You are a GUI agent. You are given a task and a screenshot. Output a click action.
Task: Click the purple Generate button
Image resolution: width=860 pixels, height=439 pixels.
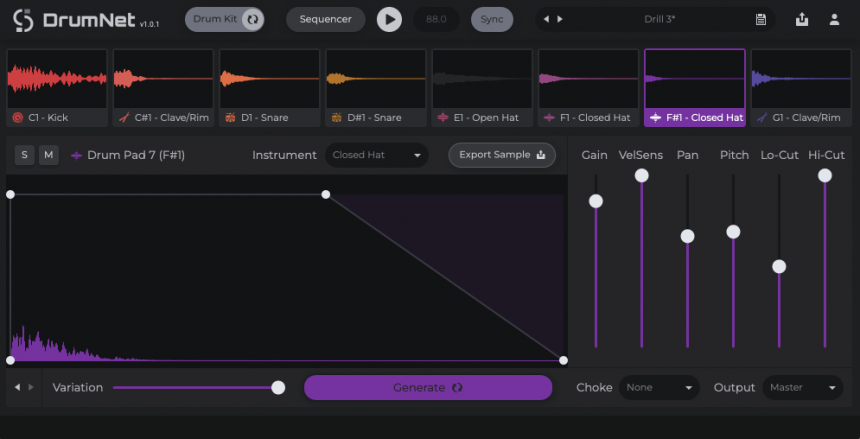[428, 387]
